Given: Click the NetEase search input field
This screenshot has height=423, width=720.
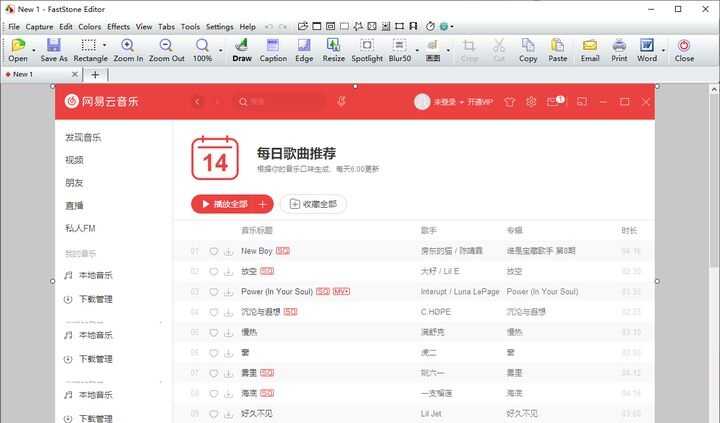Looking at the screenshot, I should 281,102.
